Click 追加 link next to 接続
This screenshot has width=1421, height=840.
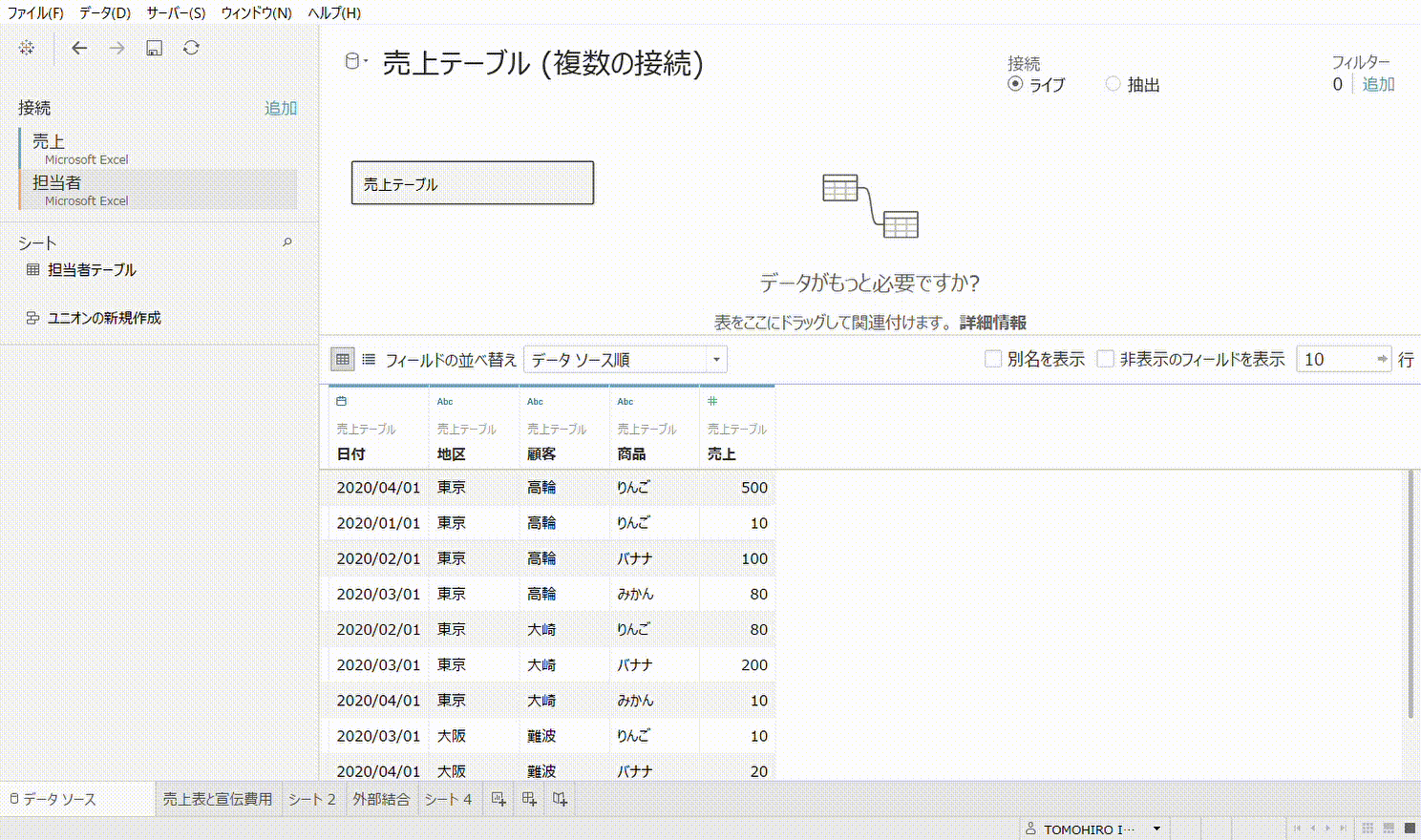click(x=281, y=108)
